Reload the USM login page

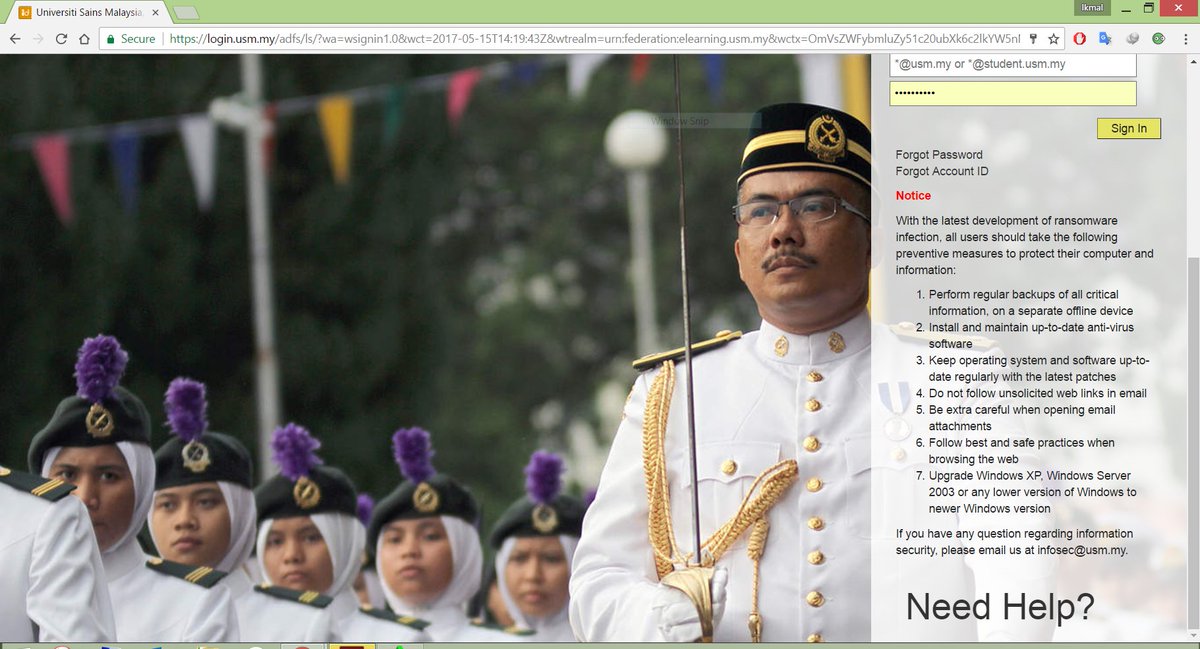coord(62,39)
